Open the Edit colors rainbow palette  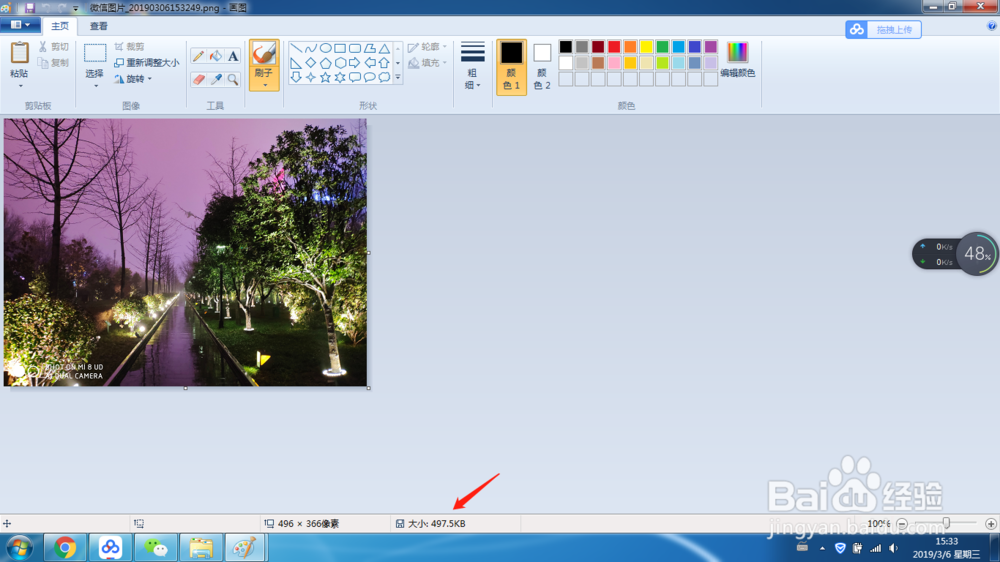(737, 59)
